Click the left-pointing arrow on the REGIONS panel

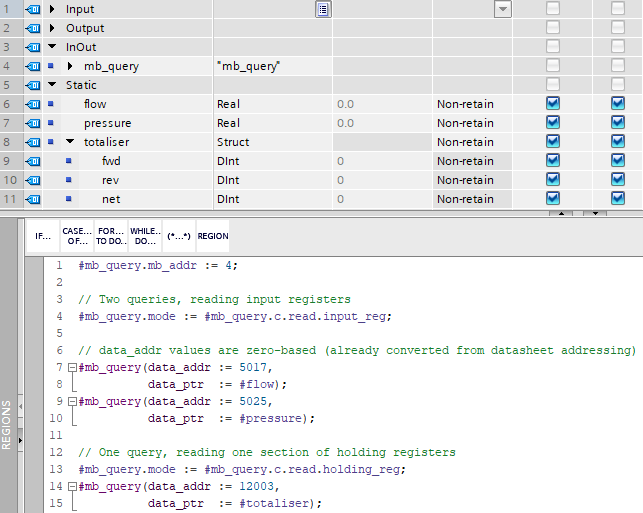click(21, 406)
